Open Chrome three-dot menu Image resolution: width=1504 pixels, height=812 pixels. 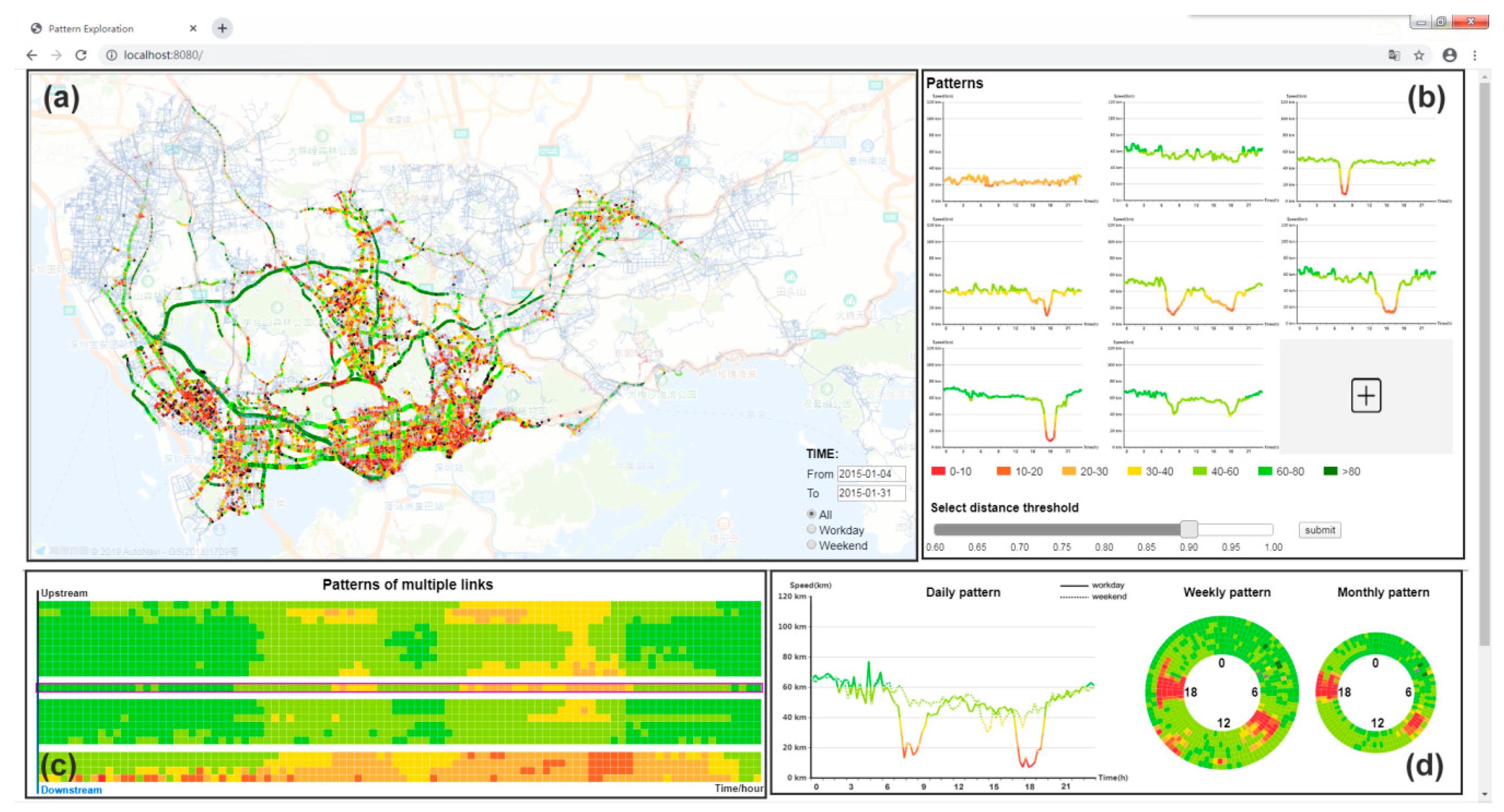[x=1475, y=55]
